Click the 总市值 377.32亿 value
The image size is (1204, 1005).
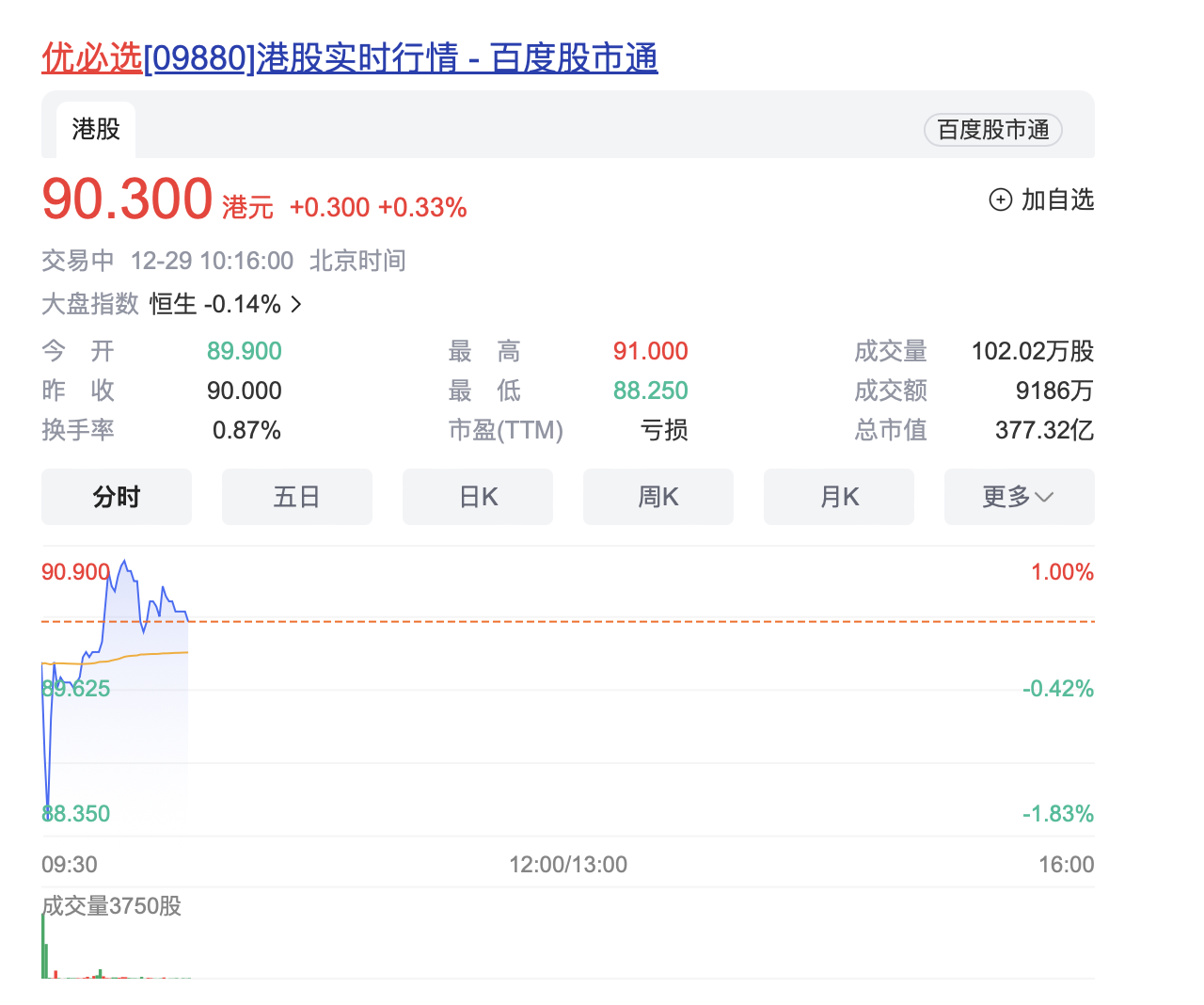click(x=1044, y=430)
